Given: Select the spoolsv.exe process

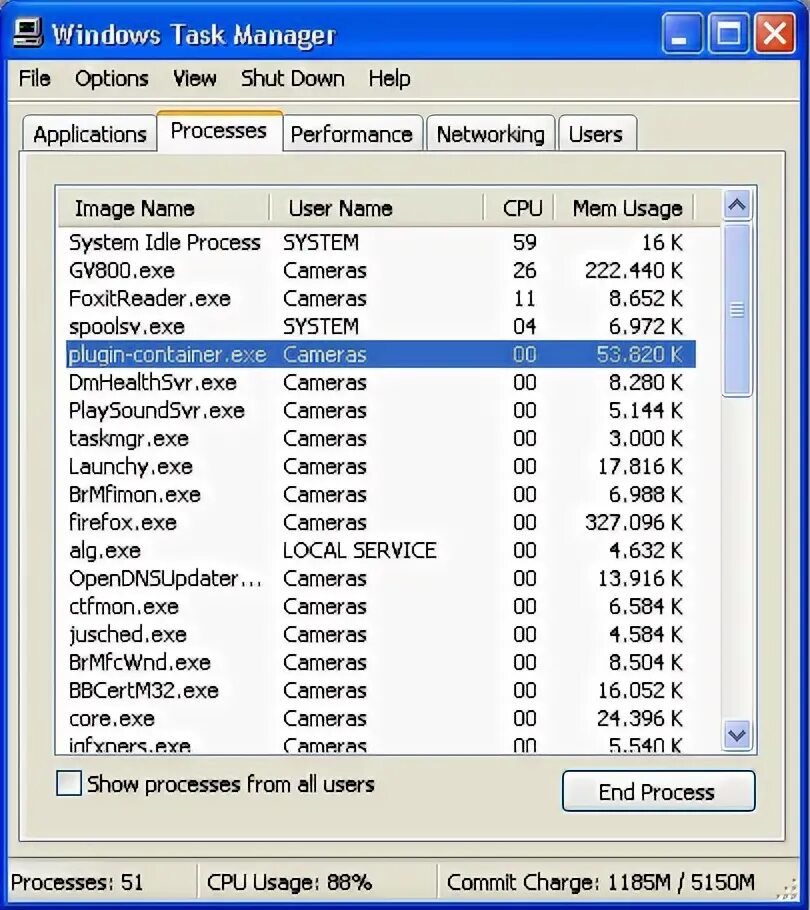Looking at the screenshot, I should coord(381,326).
